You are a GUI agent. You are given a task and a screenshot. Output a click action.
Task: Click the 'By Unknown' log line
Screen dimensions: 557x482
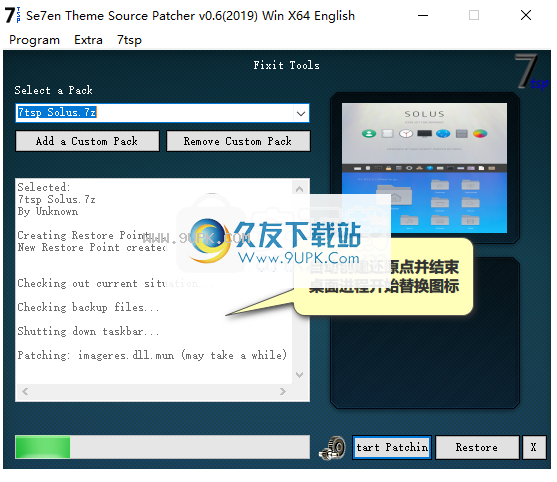click(48, 212)
